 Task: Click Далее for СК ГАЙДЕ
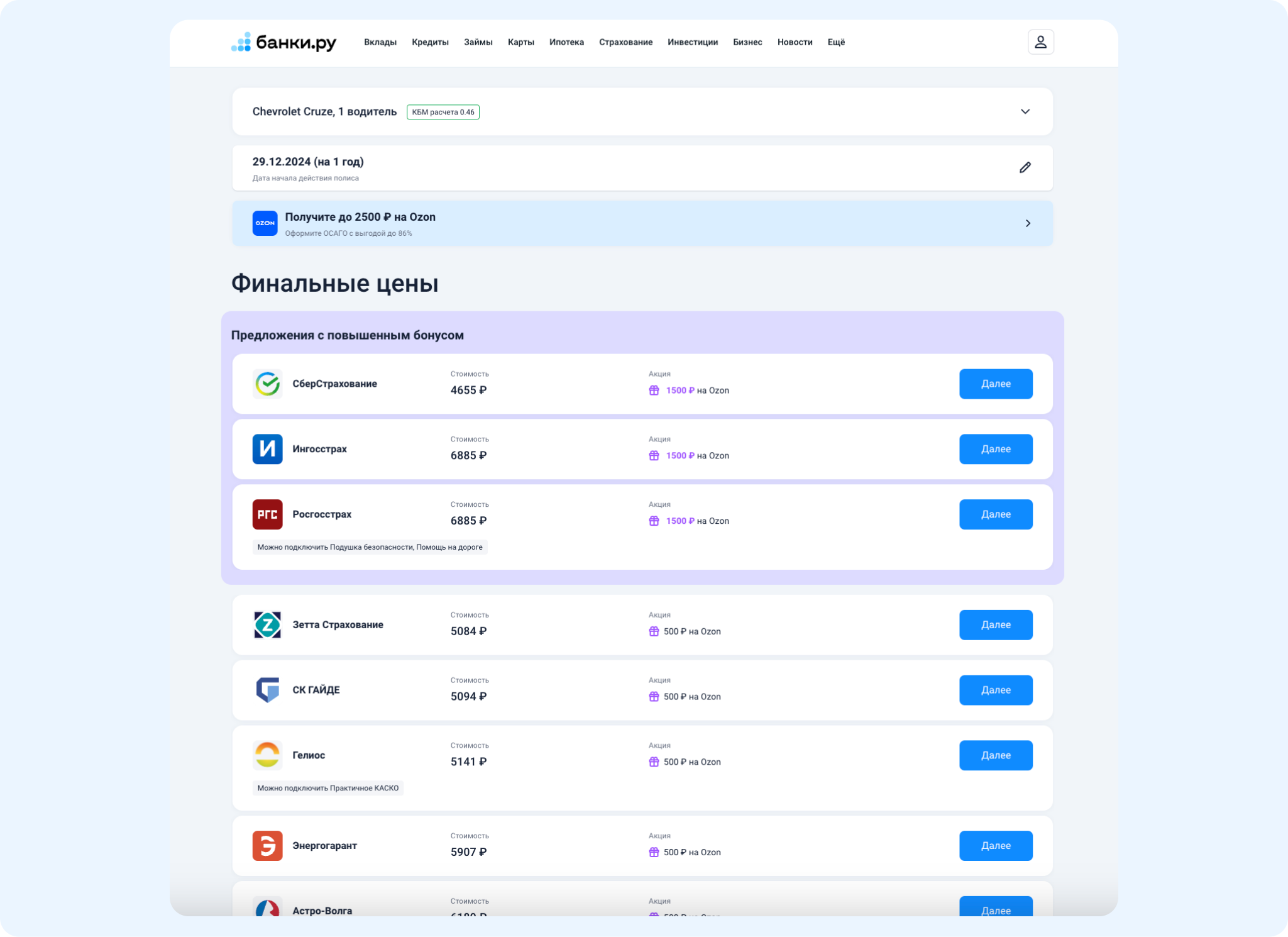tap(996, 690)
